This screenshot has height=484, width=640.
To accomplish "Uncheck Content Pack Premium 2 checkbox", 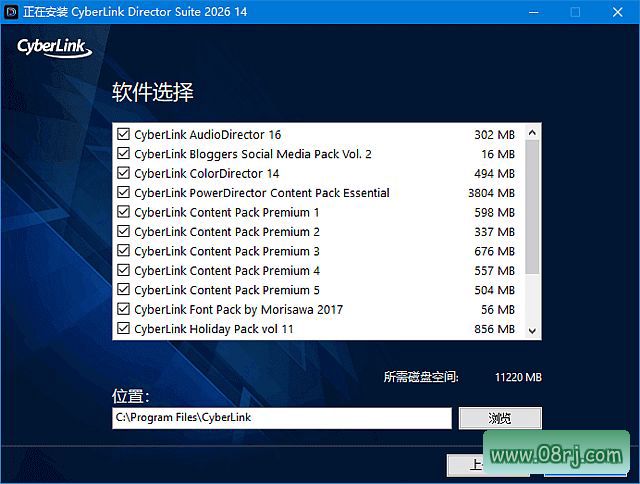I will click(x=123, y=231).
